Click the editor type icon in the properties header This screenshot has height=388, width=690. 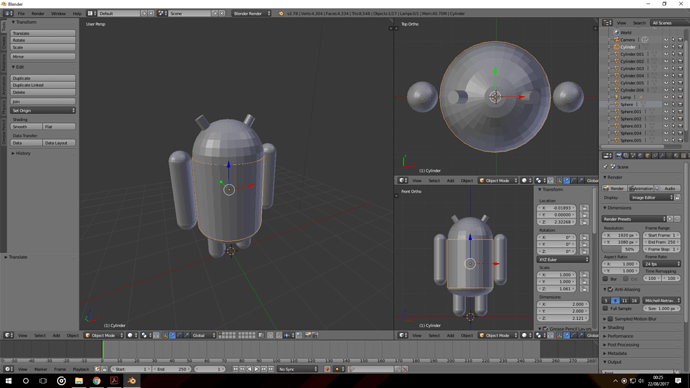[607, 155]
